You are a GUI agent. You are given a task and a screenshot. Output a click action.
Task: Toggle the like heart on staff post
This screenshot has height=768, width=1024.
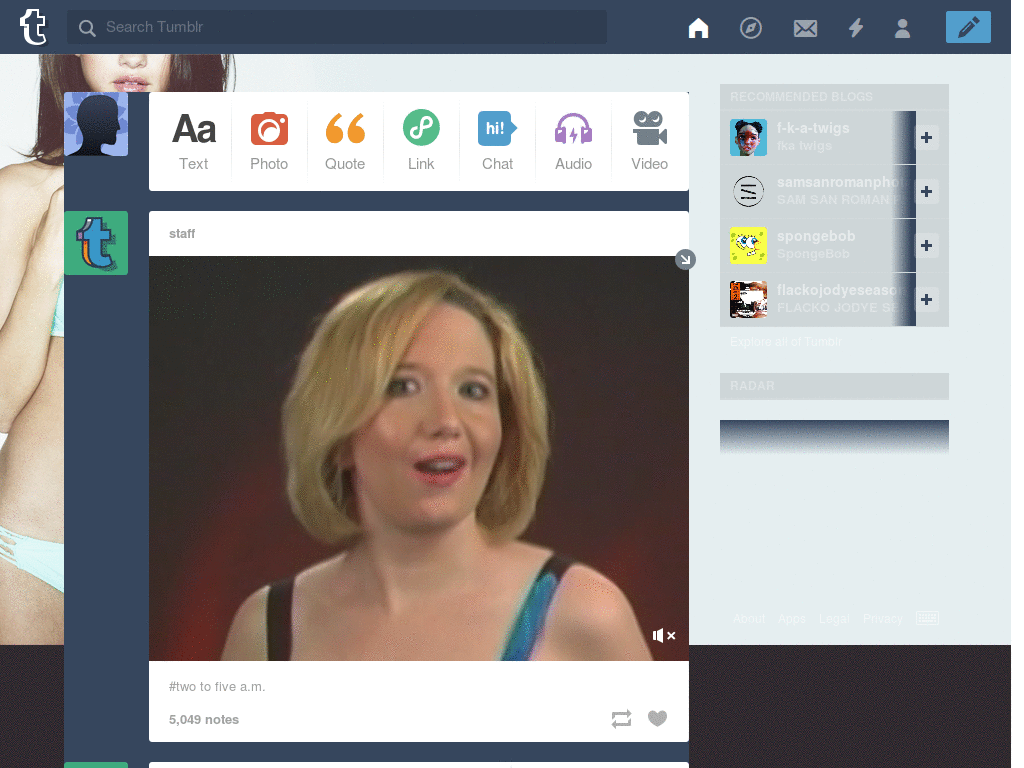657,718
